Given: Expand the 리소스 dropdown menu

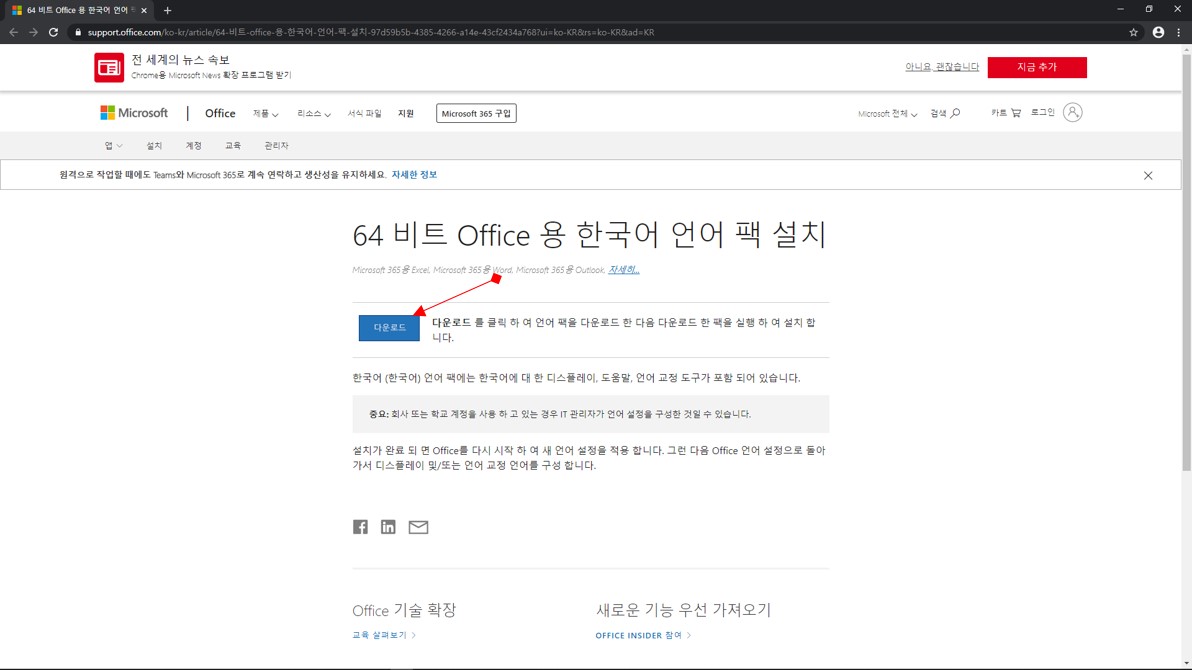Looking at the screenshot, I should pyautogui.click(x=313, y=113).
